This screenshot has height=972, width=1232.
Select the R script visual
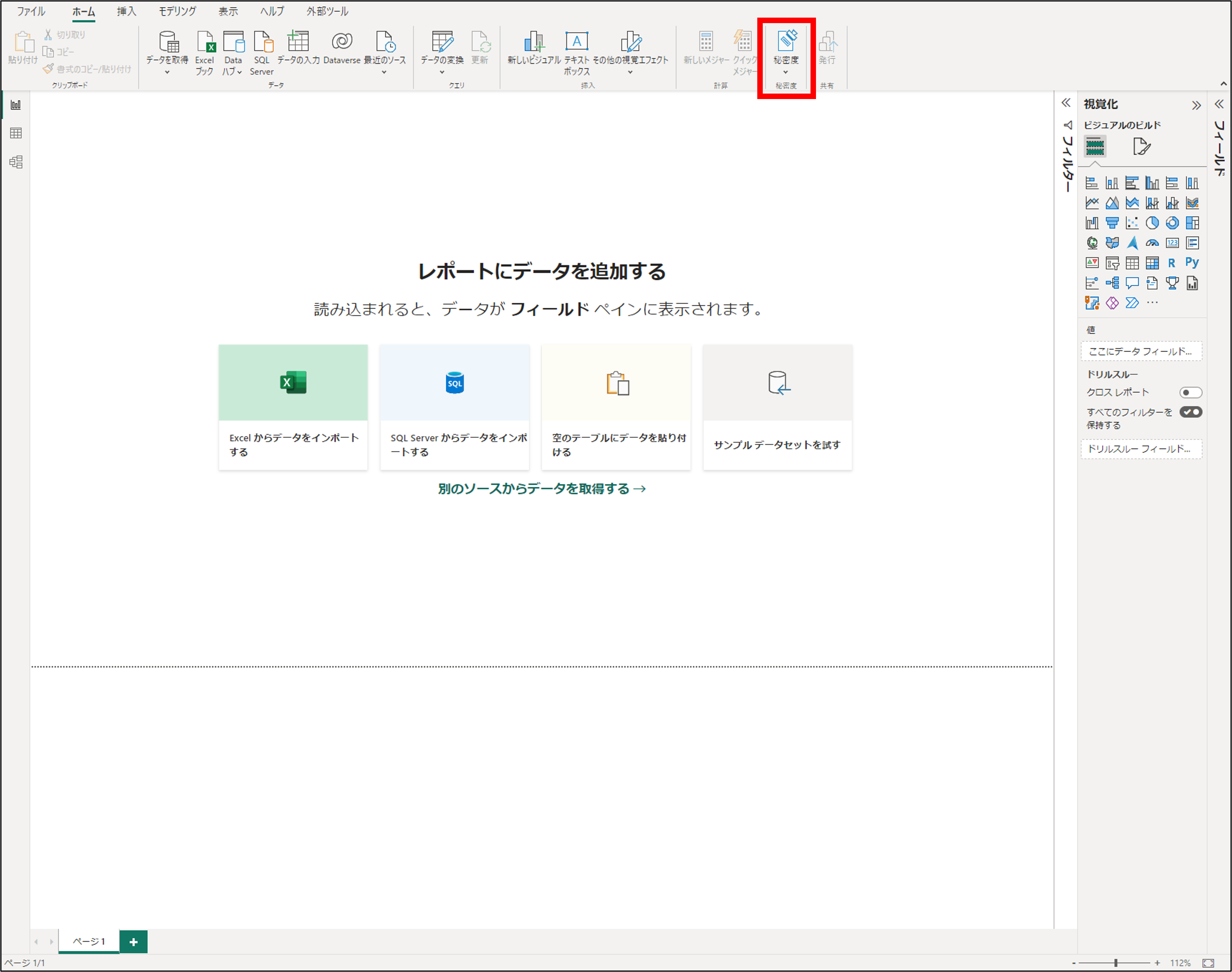click(1172, 263)
